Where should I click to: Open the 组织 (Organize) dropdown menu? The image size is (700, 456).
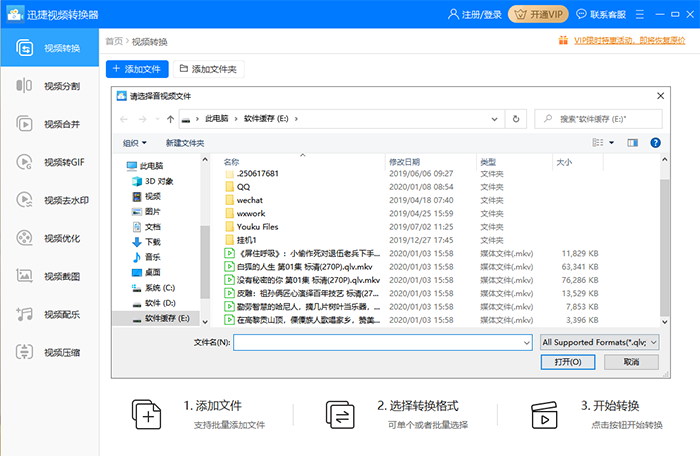(134, 143)
